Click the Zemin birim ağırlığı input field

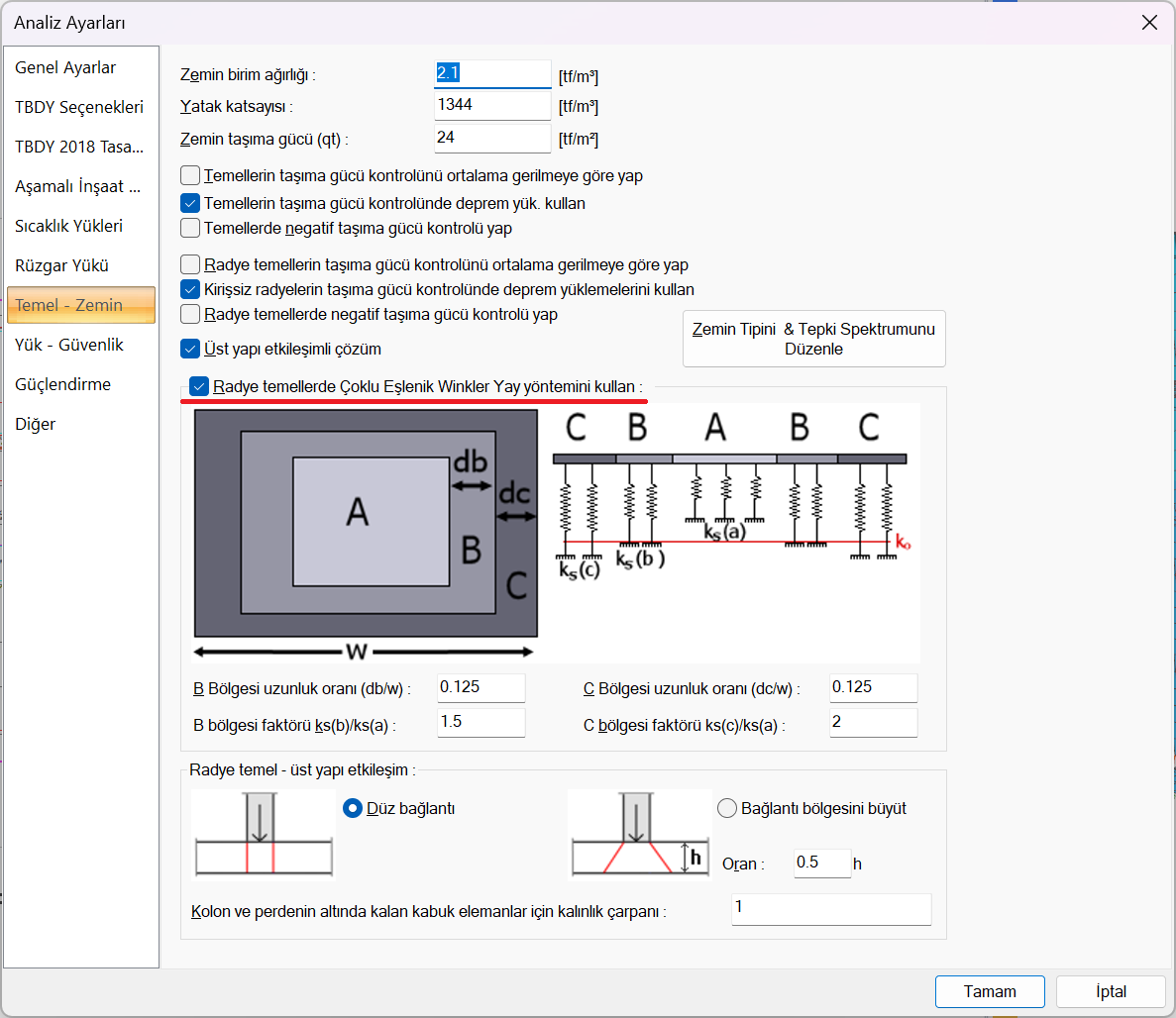click(492, 74)
